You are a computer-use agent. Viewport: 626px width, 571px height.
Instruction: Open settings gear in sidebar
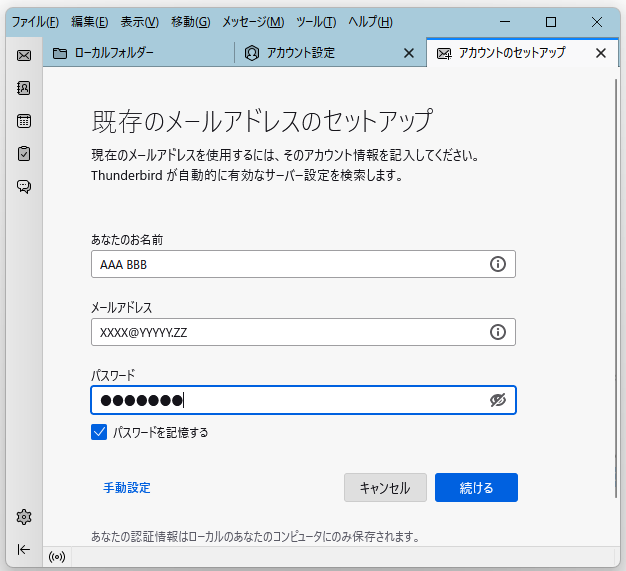click(x=24, y=517)
